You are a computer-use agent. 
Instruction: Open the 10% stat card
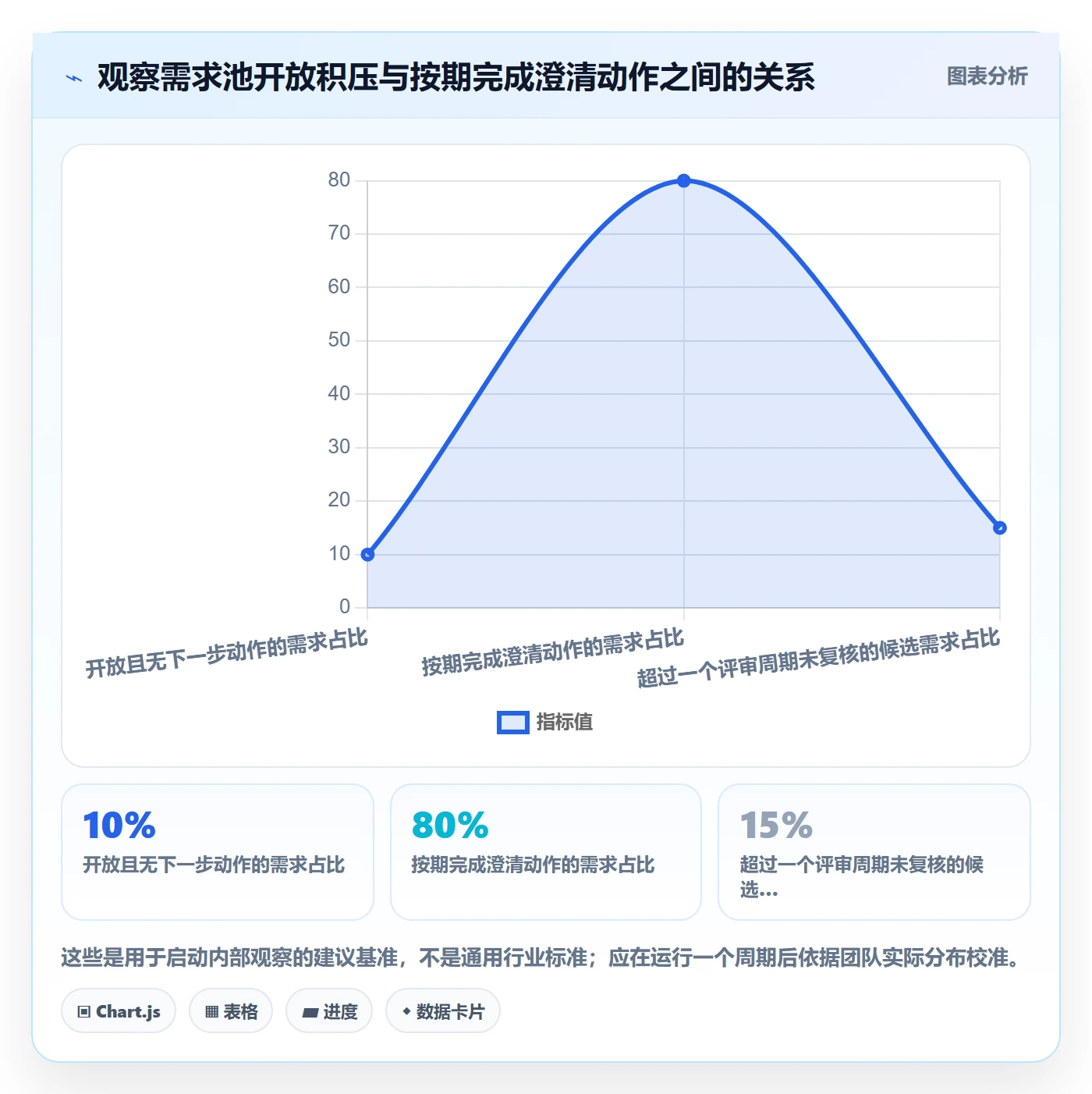(x=218, y=852)
